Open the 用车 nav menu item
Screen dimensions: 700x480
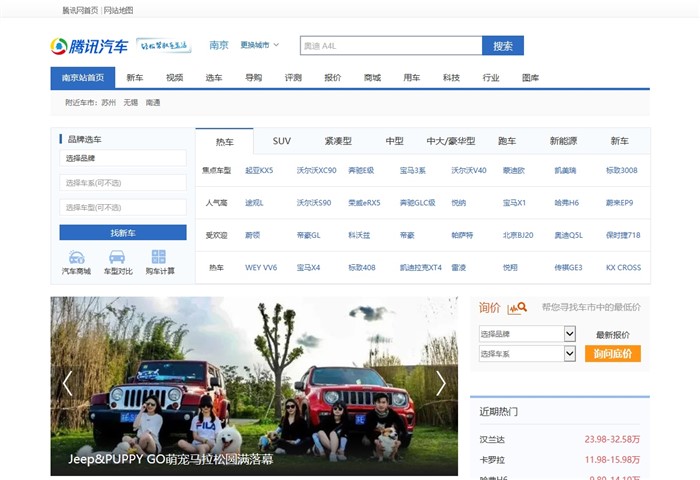[412, 78]
